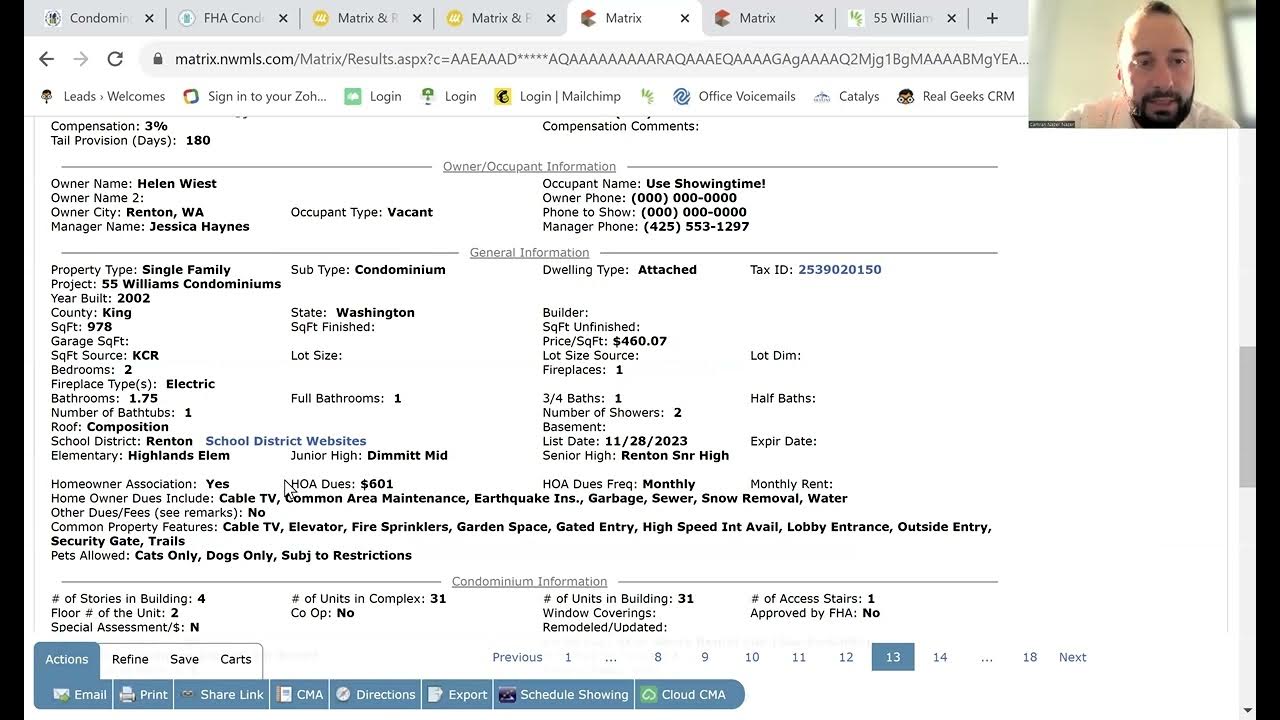Viewport: 1280px width, 720px height.
Task: Click the video call participant thumbnail
Action: coord(1141,64)
